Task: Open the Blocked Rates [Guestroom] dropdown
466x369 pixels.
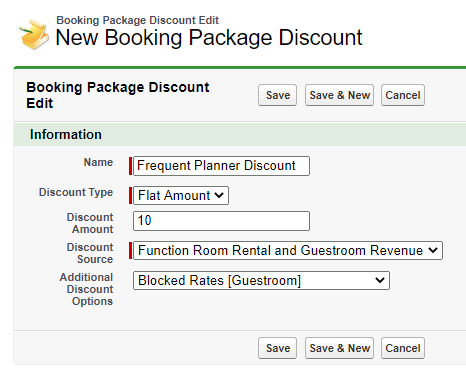Action: click(261, 280)
